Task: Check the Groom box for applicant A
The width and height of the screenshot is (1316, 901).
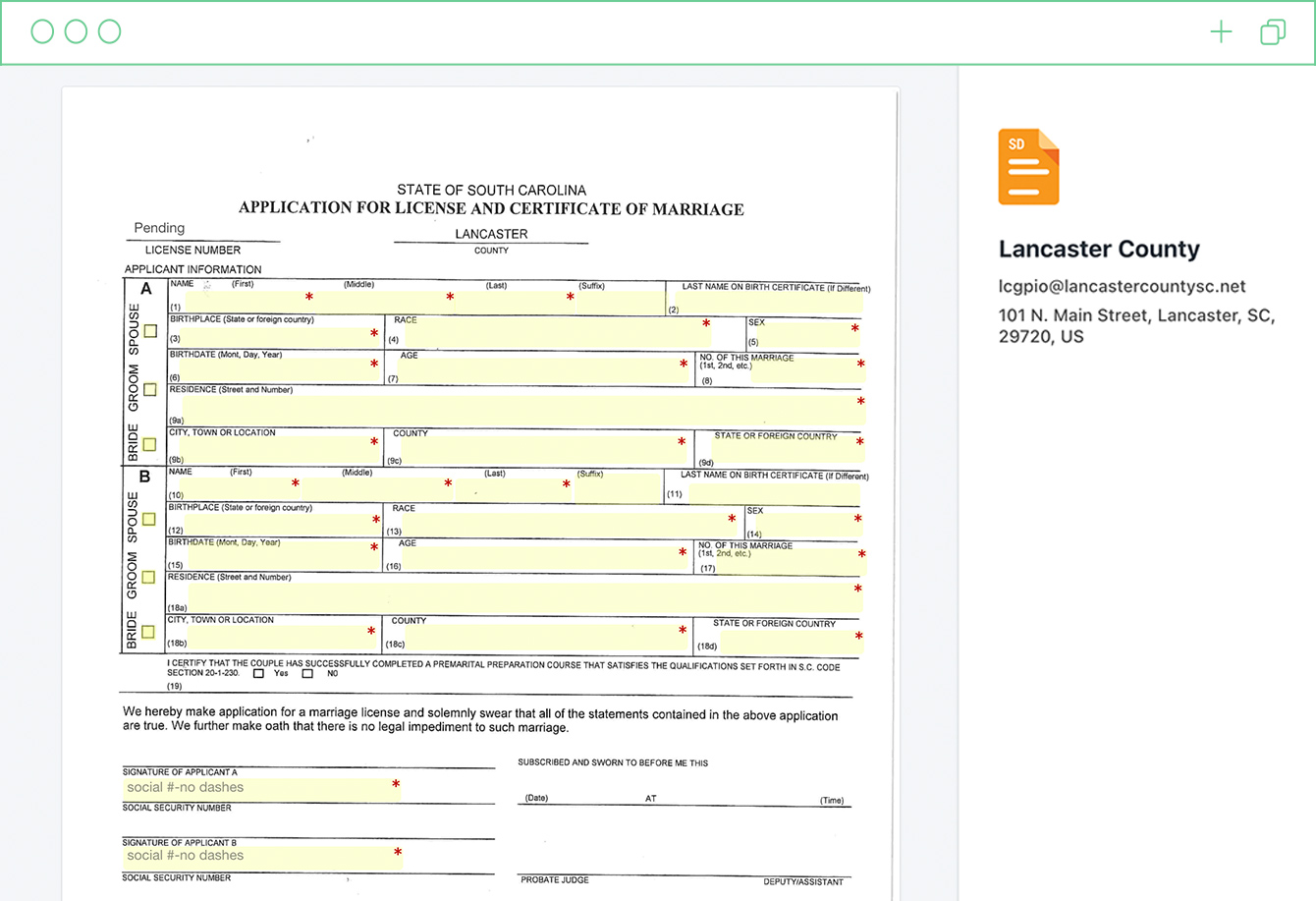Action: [x=150, y=389]
